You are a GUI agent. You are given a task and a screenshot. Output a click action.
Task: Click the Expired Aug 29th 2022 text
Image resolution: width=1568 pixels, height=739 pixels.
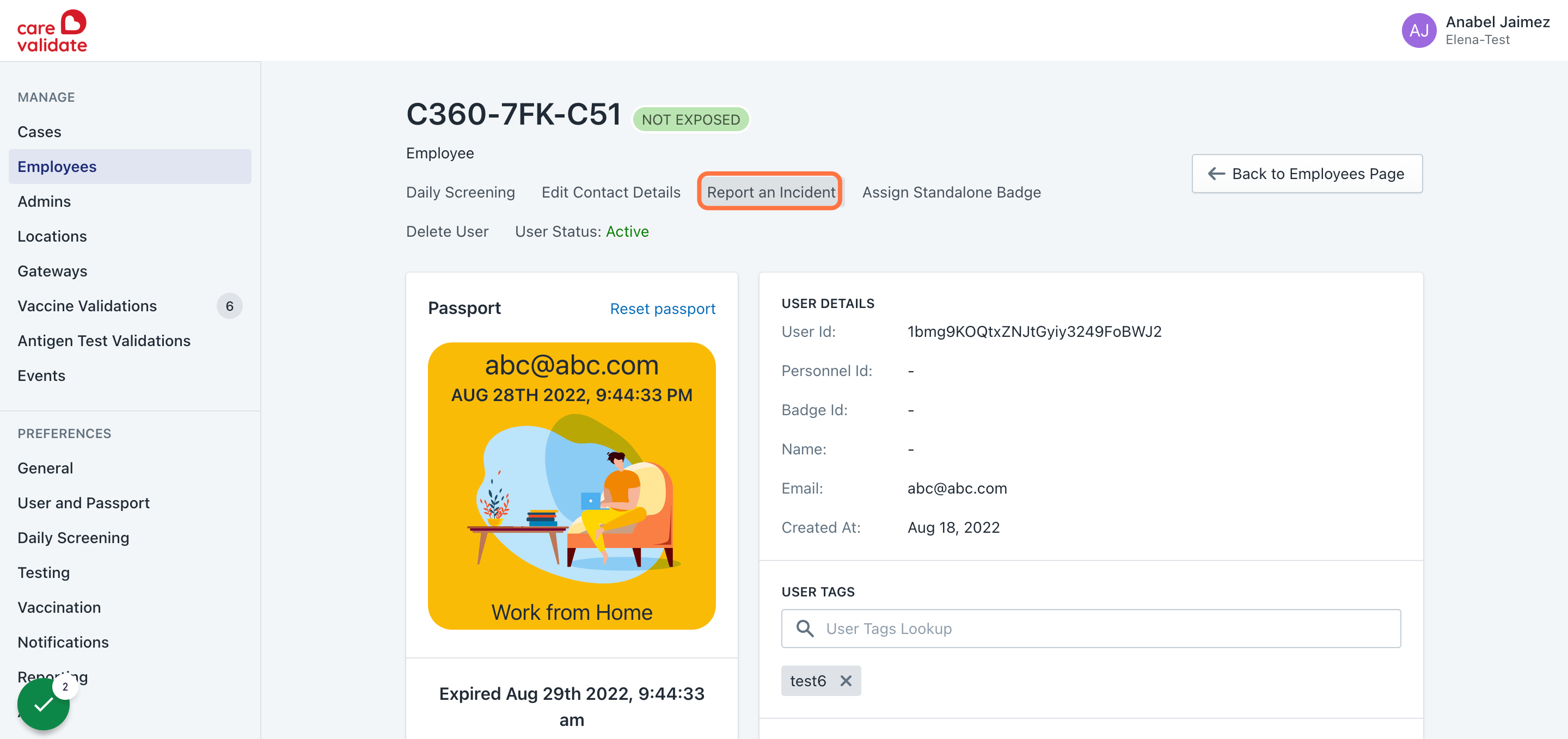point(572,707)
